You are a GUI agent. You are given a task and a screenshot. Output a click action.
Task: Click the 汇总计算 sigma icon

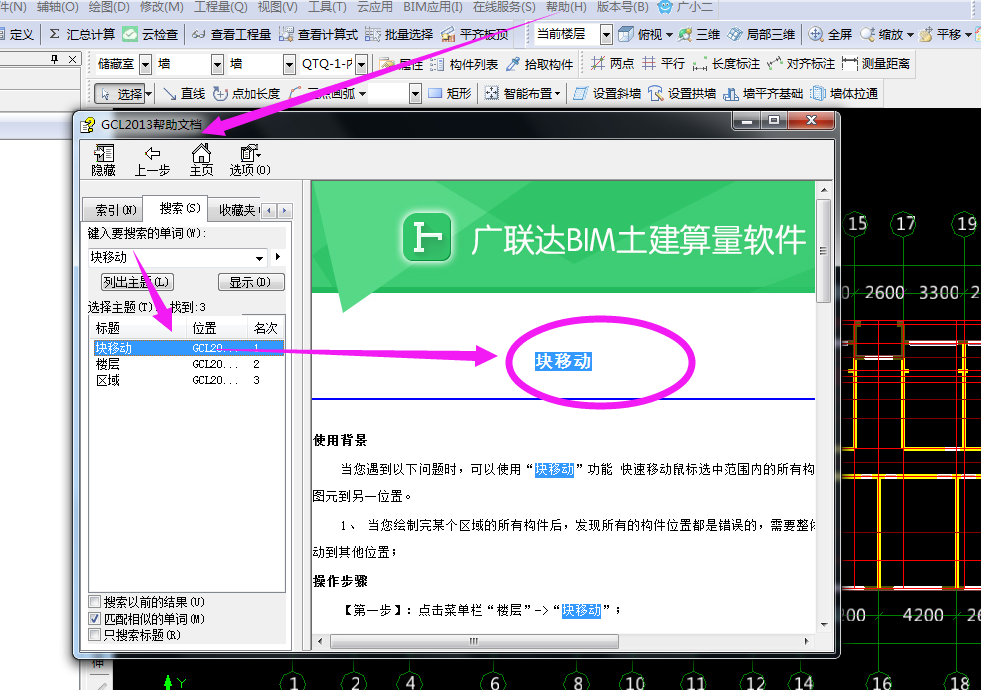click(54, 34)
